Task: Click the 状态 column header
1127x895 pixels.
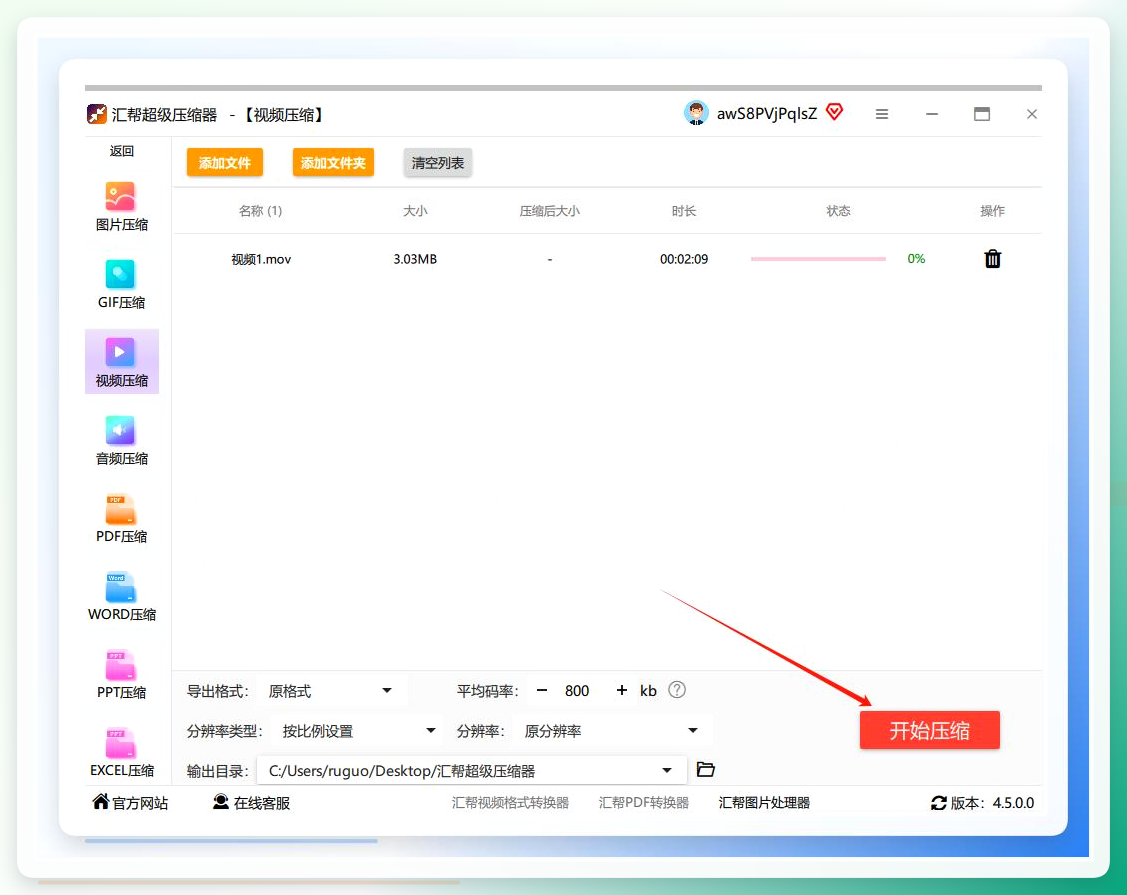Action: (838, 211)
